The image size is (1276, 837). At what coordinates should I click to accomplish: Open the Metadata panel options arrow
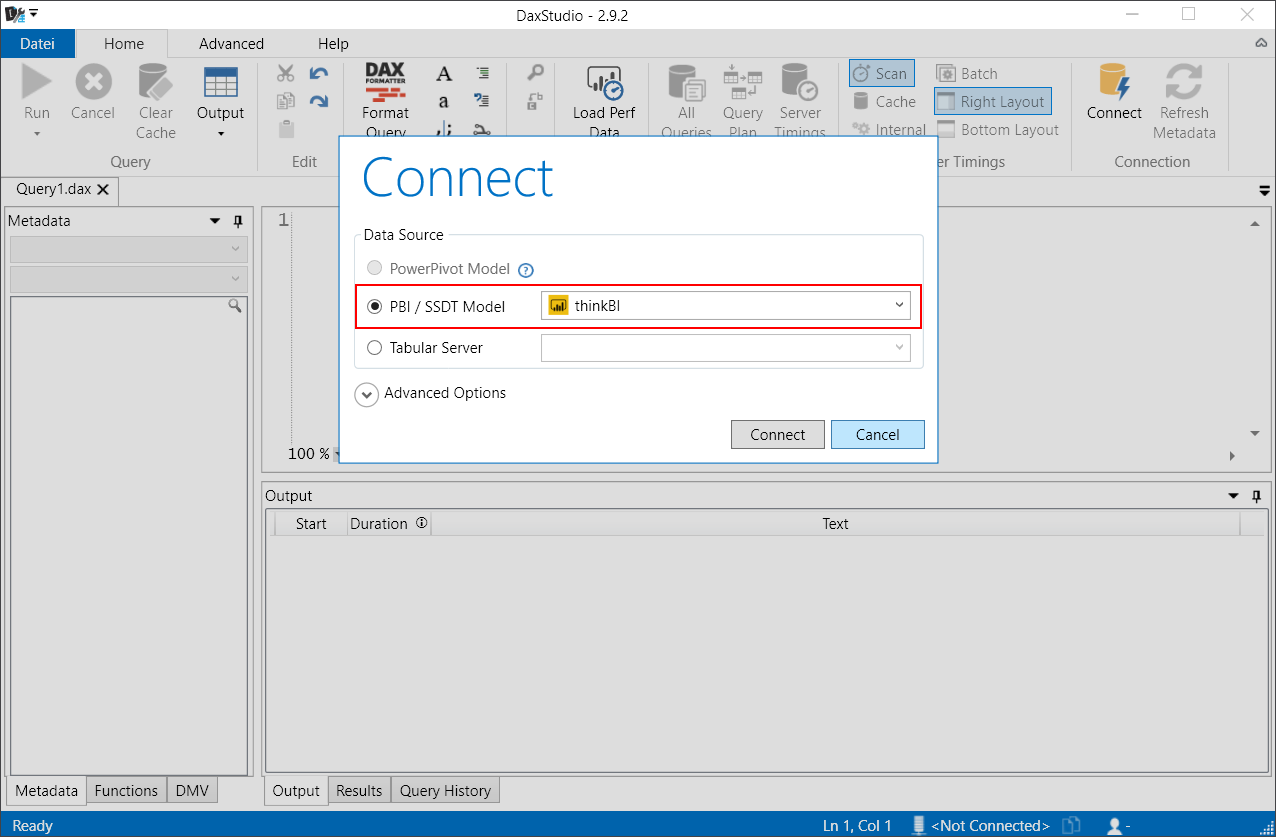(215, 221)
